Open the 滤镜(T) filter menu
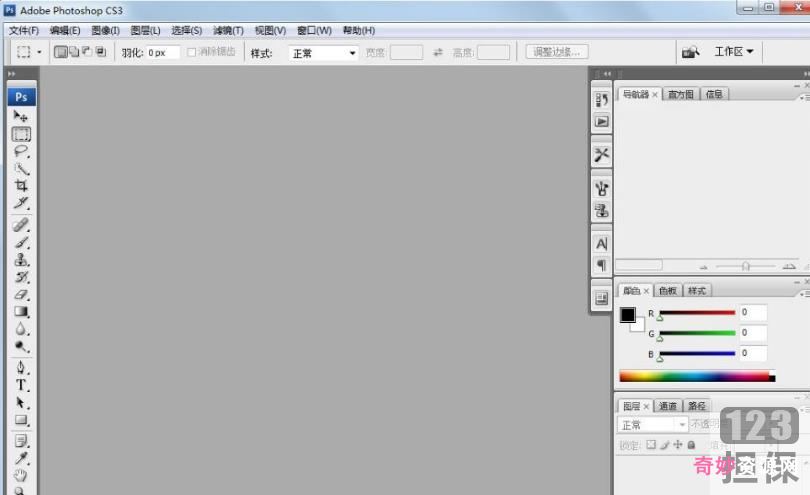Screen dimensions: 810x495 [228, 30]
